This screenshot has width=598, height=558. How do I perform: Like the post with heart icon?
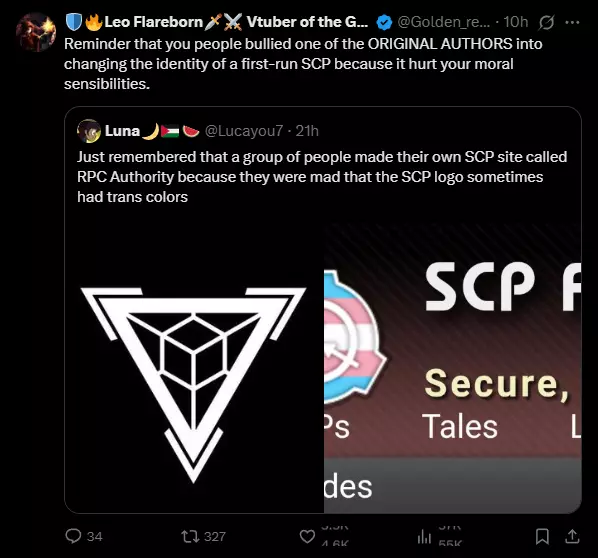(x=307, y=536)
